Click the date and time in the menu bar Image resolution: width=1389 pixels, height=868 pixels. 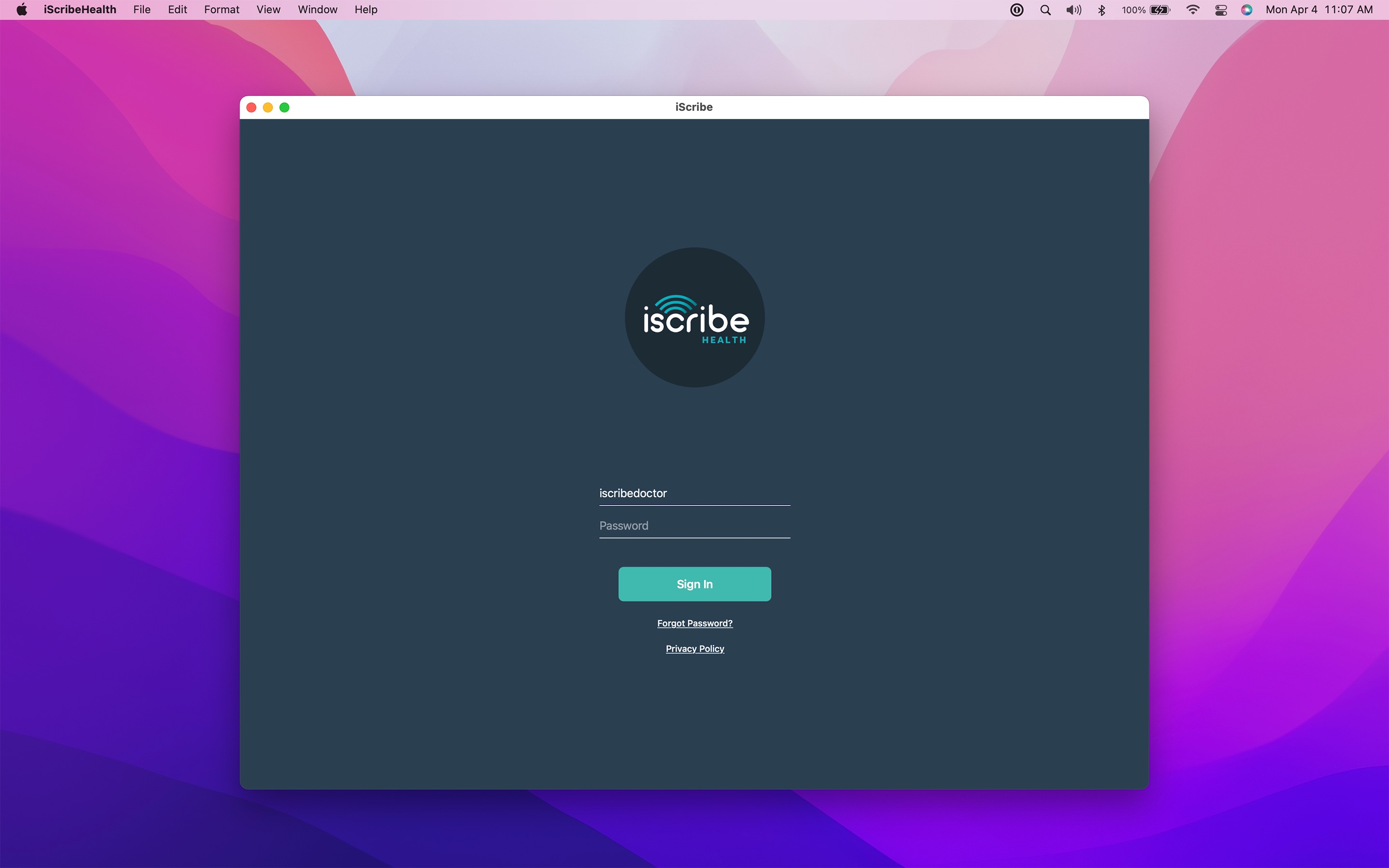pyautogui.click(x=1319, y=10)
